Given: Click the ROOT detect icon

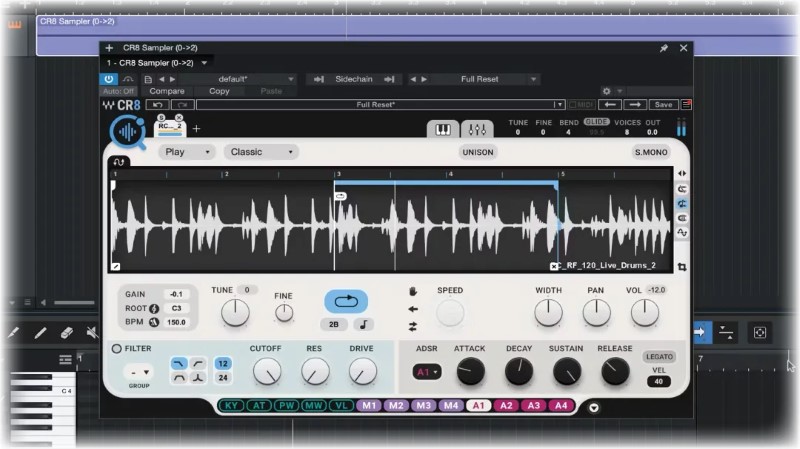Looking at the screenshot, I should coord(154,308).
